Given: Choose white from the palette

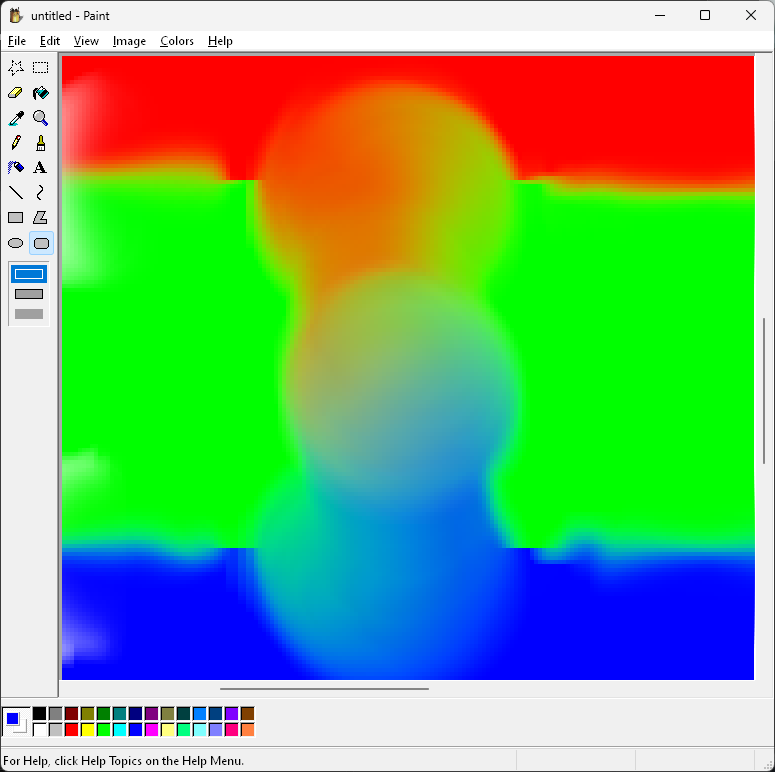Looking at the screenshot, I should pos(40,729).
